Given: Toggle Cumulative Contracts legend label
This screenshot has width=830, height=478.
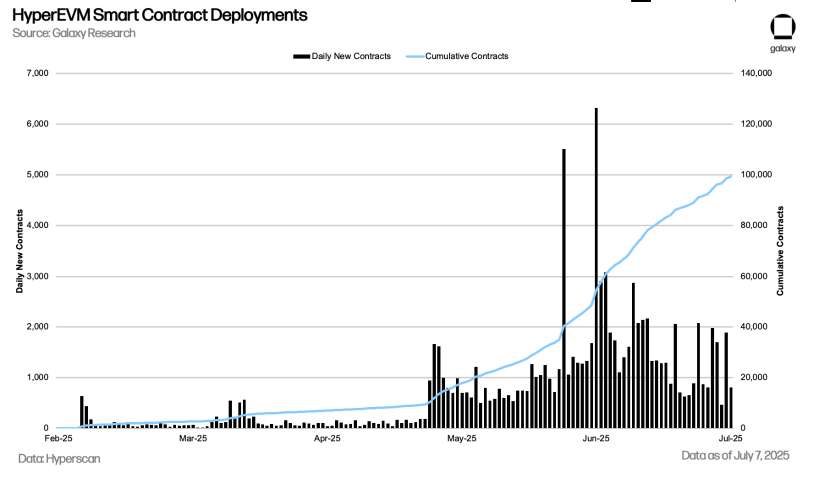Looking at the screenshot, I should tap(466, 56).
